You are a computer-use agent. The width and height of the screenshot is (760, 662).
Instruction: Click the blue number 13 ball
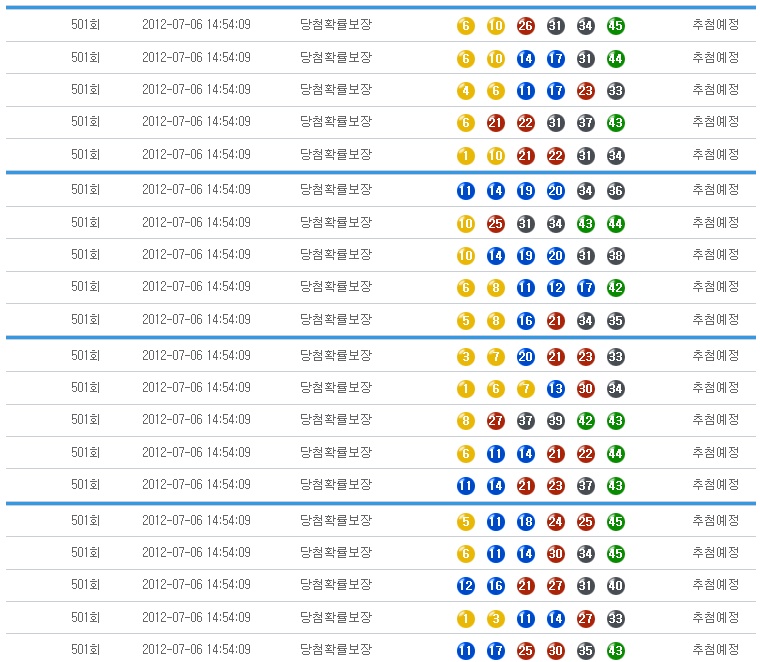555,389
